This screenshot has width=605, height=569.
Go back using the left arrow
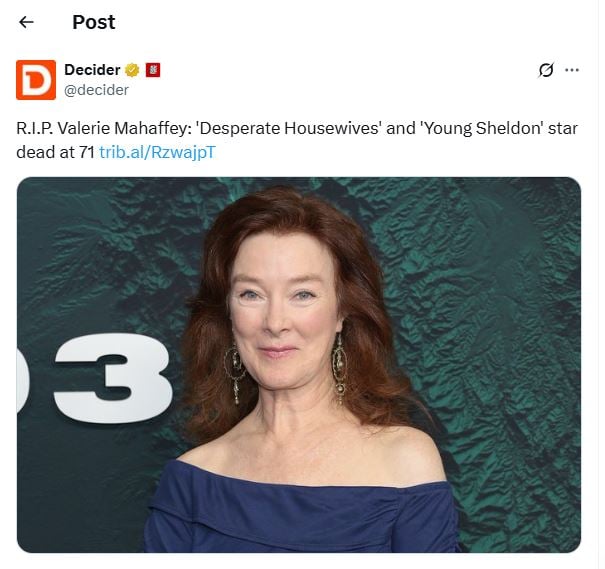click(x=26, y=22)
